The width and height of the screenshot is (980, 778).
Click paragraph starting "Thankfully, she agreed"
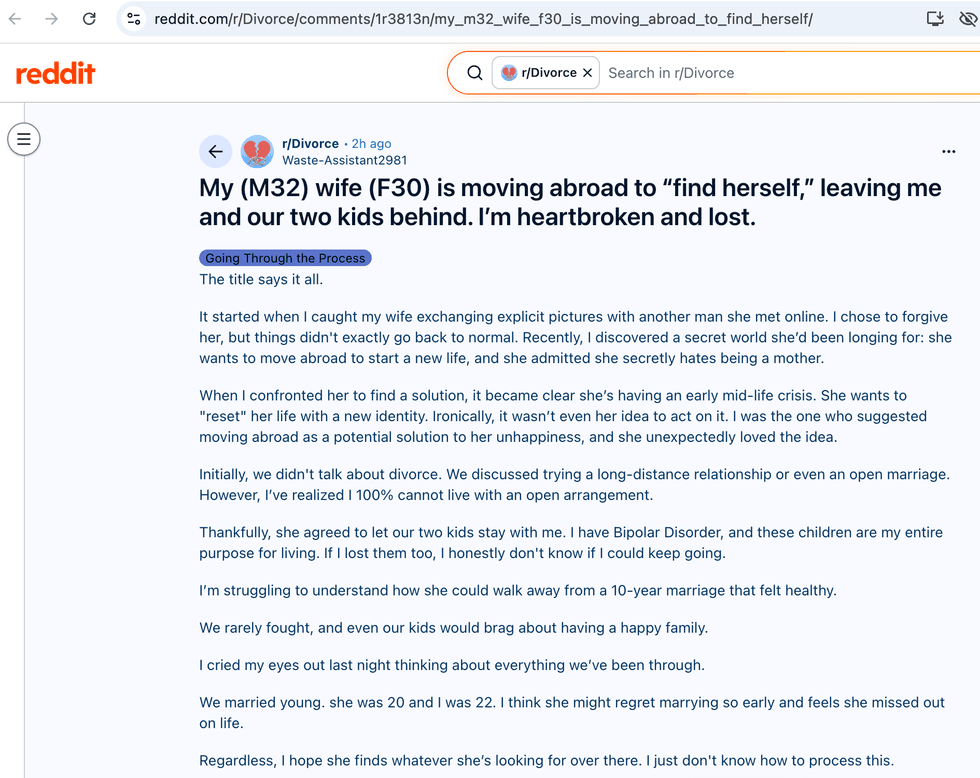pyautogui.click(x=571, y=543)
